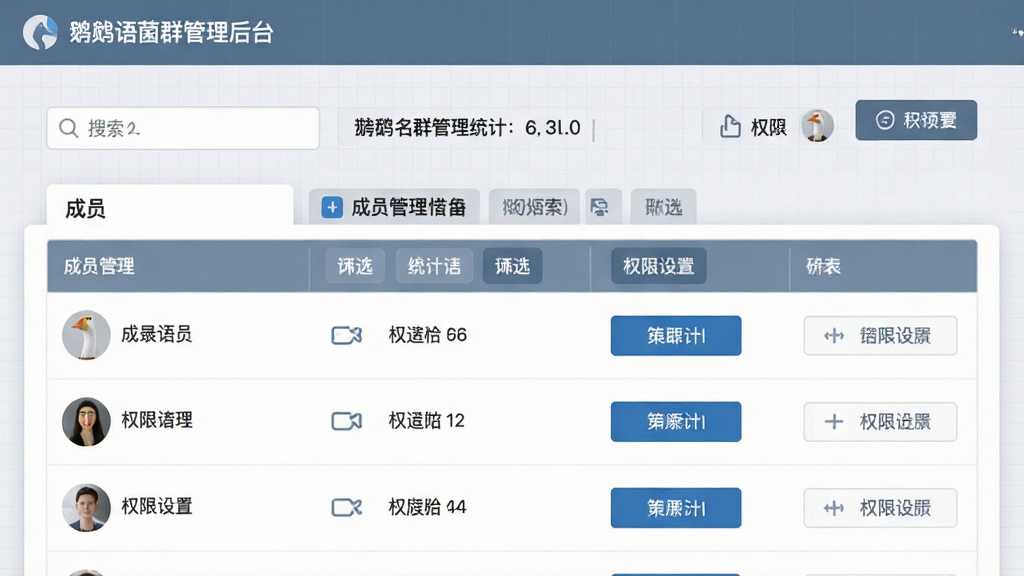Click the dark highlighted 筛选 header button

point(512,266)
